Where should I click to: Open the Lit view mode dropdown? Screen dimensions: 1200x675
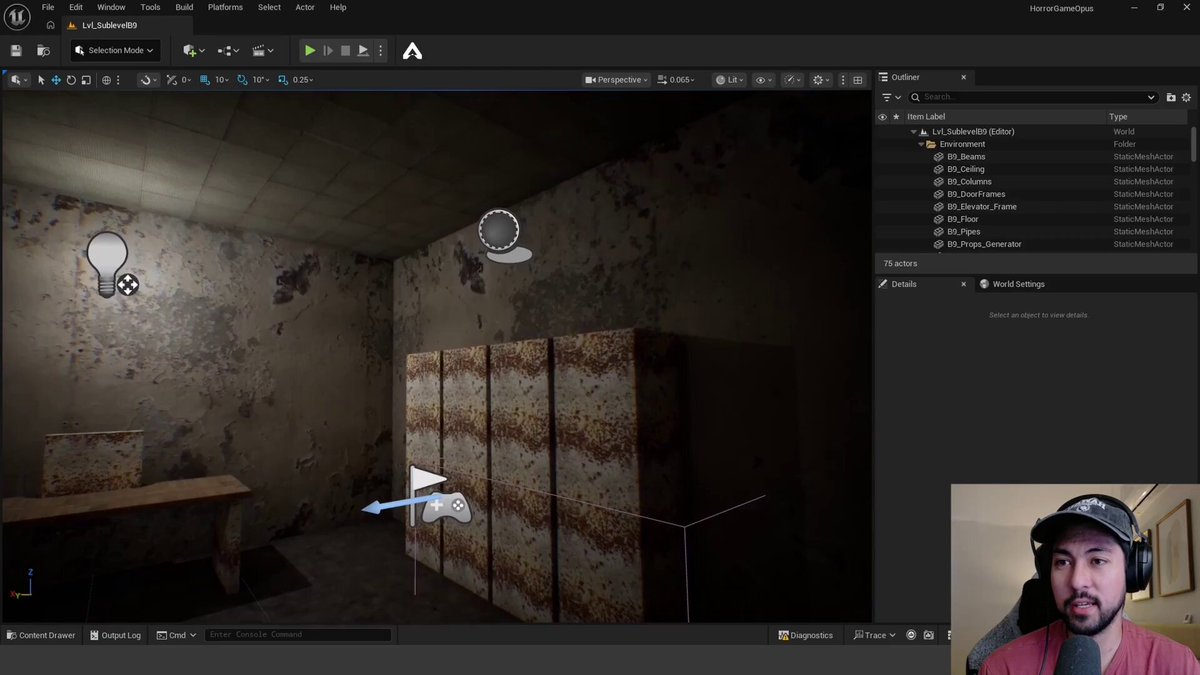pos(729,80)
